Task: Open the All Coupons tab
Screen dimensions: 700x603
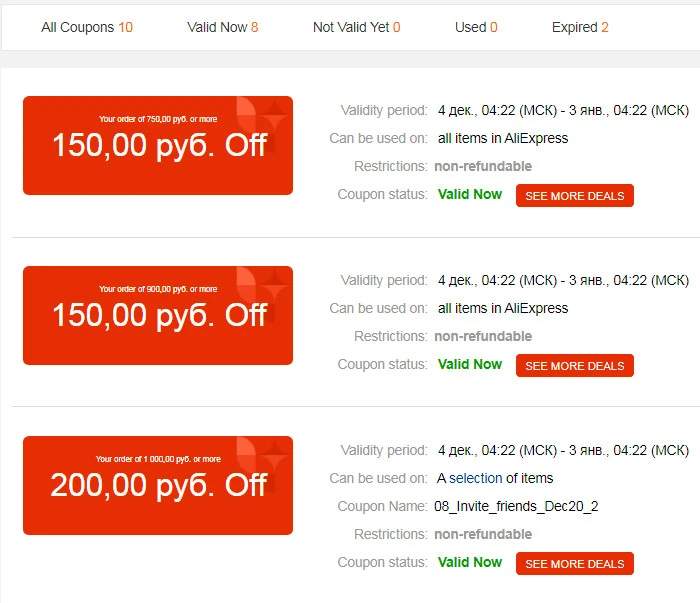Action: click(87, 27)
